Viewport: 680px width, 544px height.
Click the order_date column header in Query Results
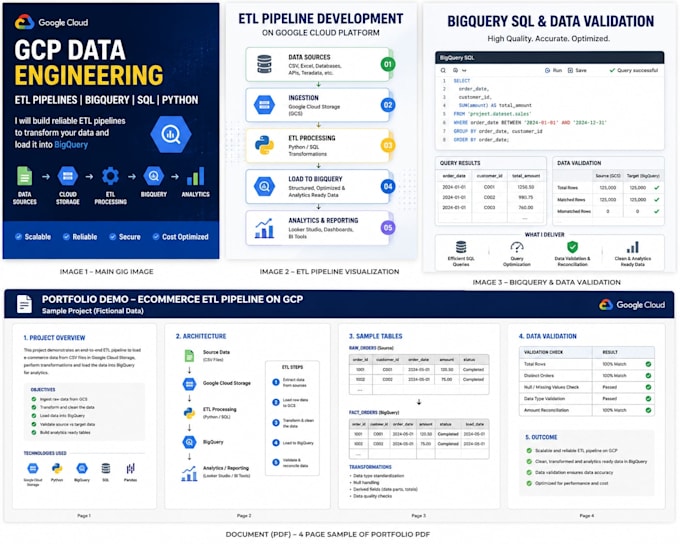point(454,176)
